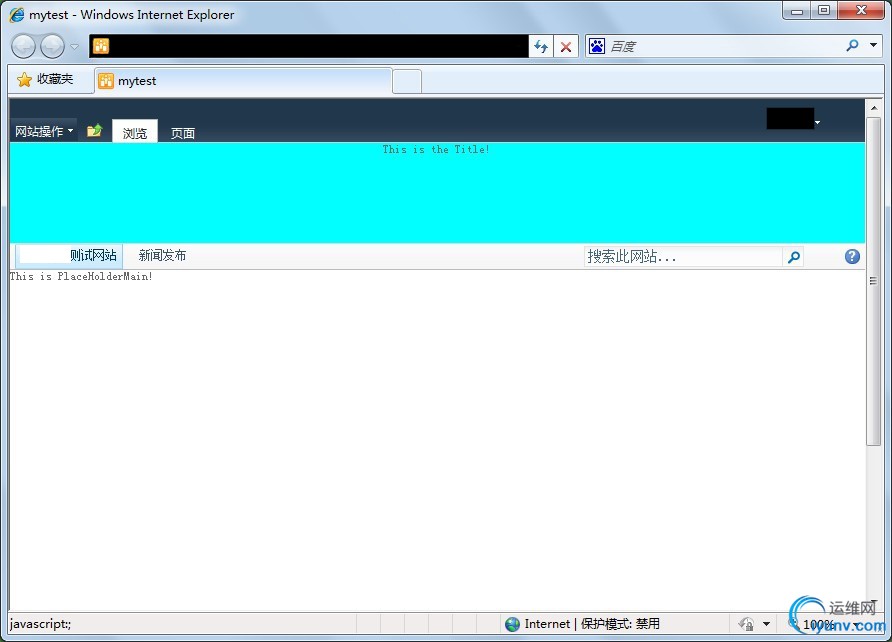Click the browser Forward button
Screen dimensions: 892x642
point(52,47)
